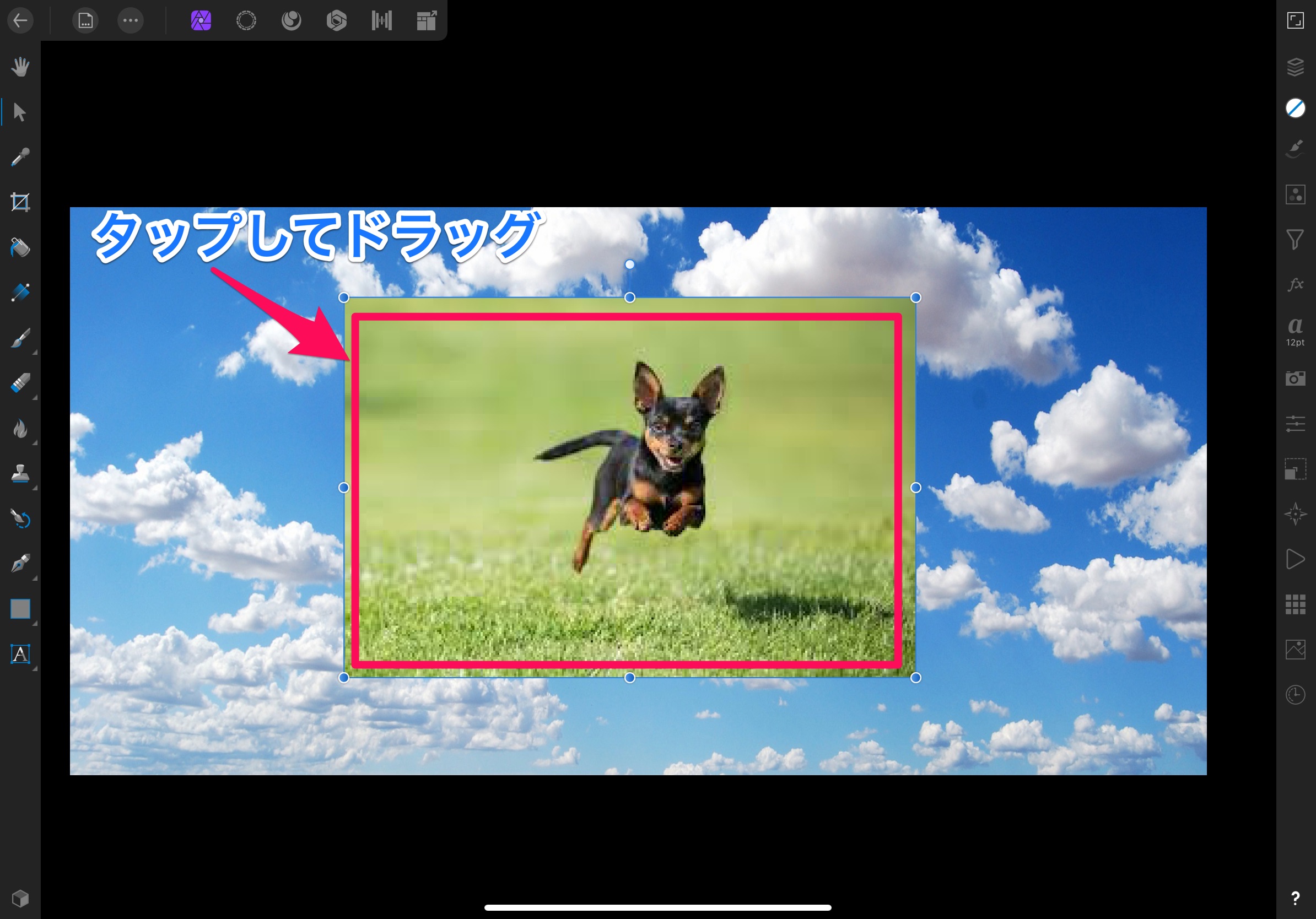1316x919 pixels.
Task: Open the Document menu
Action: coord(85,21)
